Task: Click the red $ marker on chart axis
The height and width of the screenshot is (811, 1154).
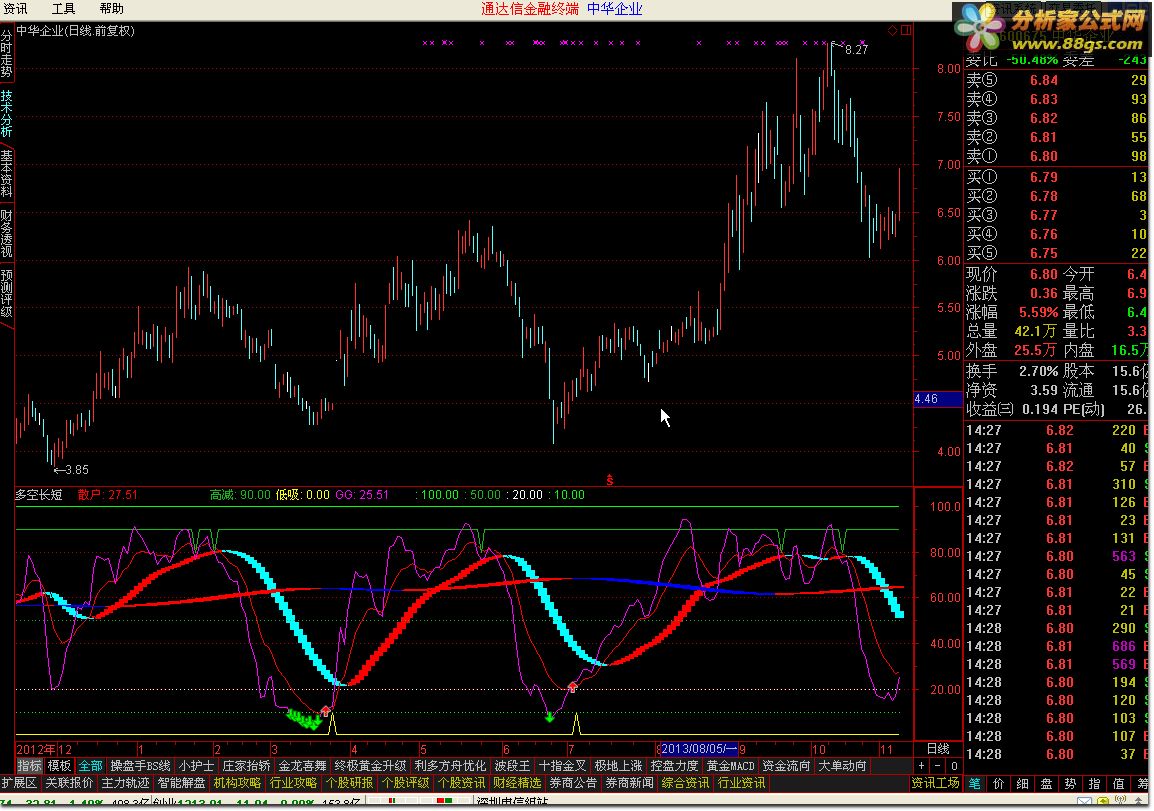Action: click(x=609, y=480)
